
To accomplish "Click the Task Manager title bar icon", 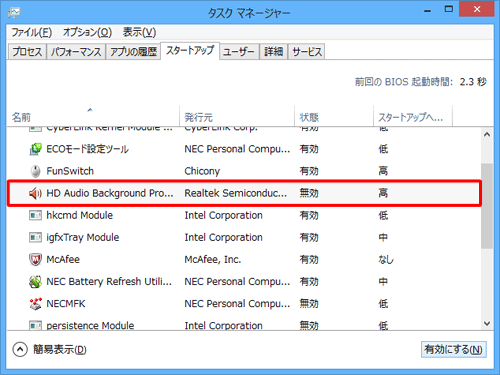I will 14,13.
